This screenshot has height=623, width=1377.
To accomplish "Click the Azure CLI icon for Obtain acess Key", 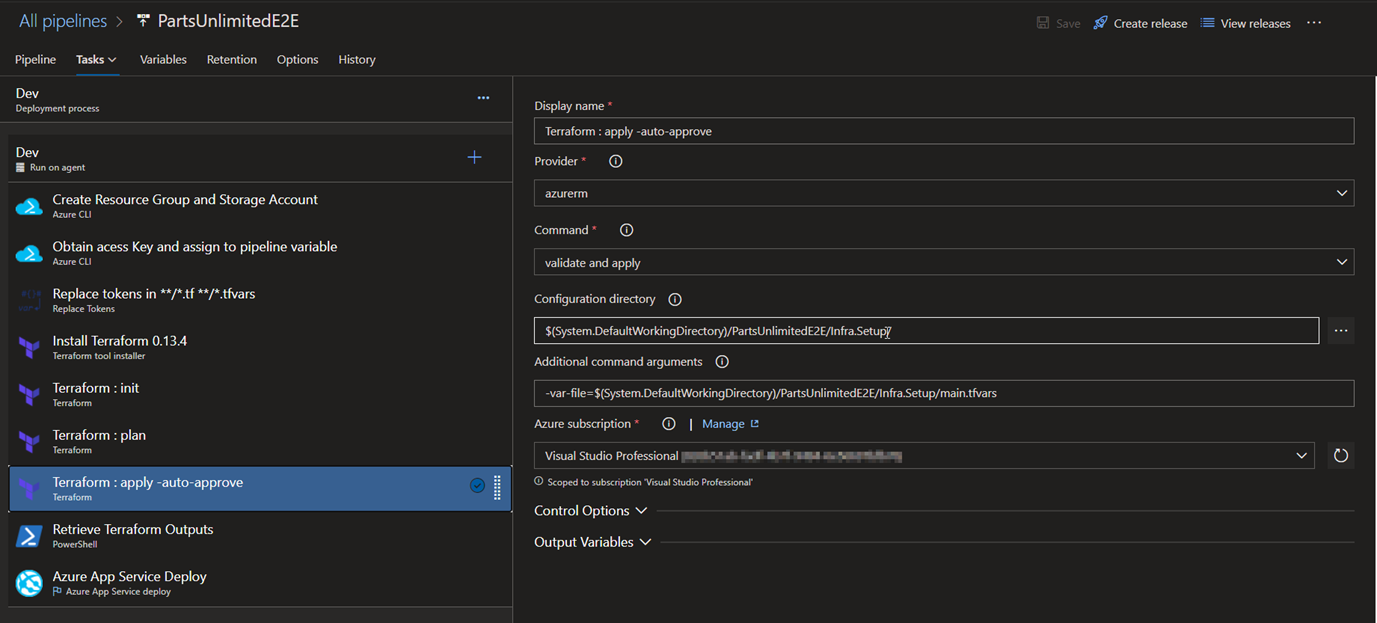I will [29, 254].
